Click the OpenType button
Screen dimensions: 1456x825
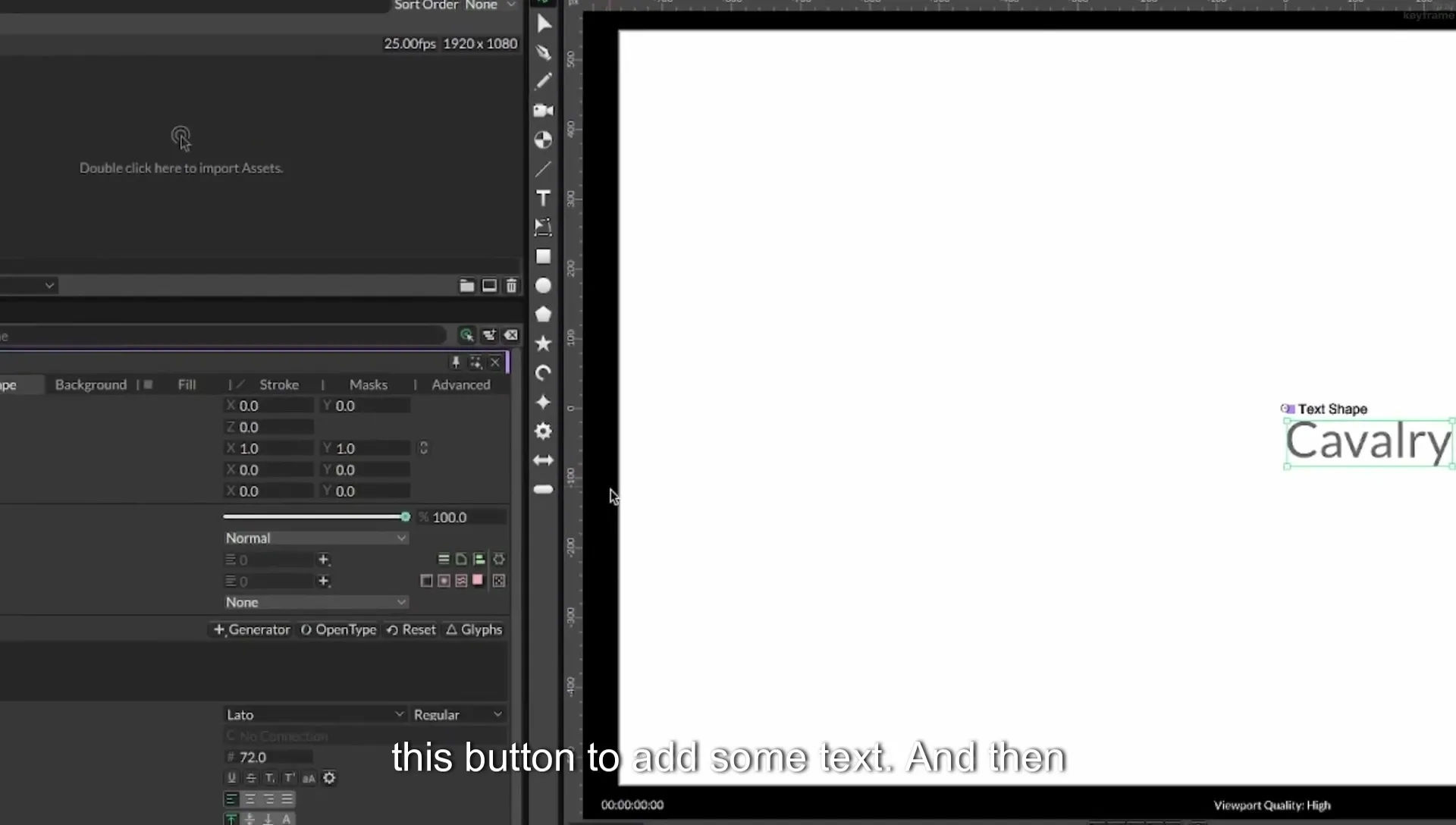click(339, 630)
